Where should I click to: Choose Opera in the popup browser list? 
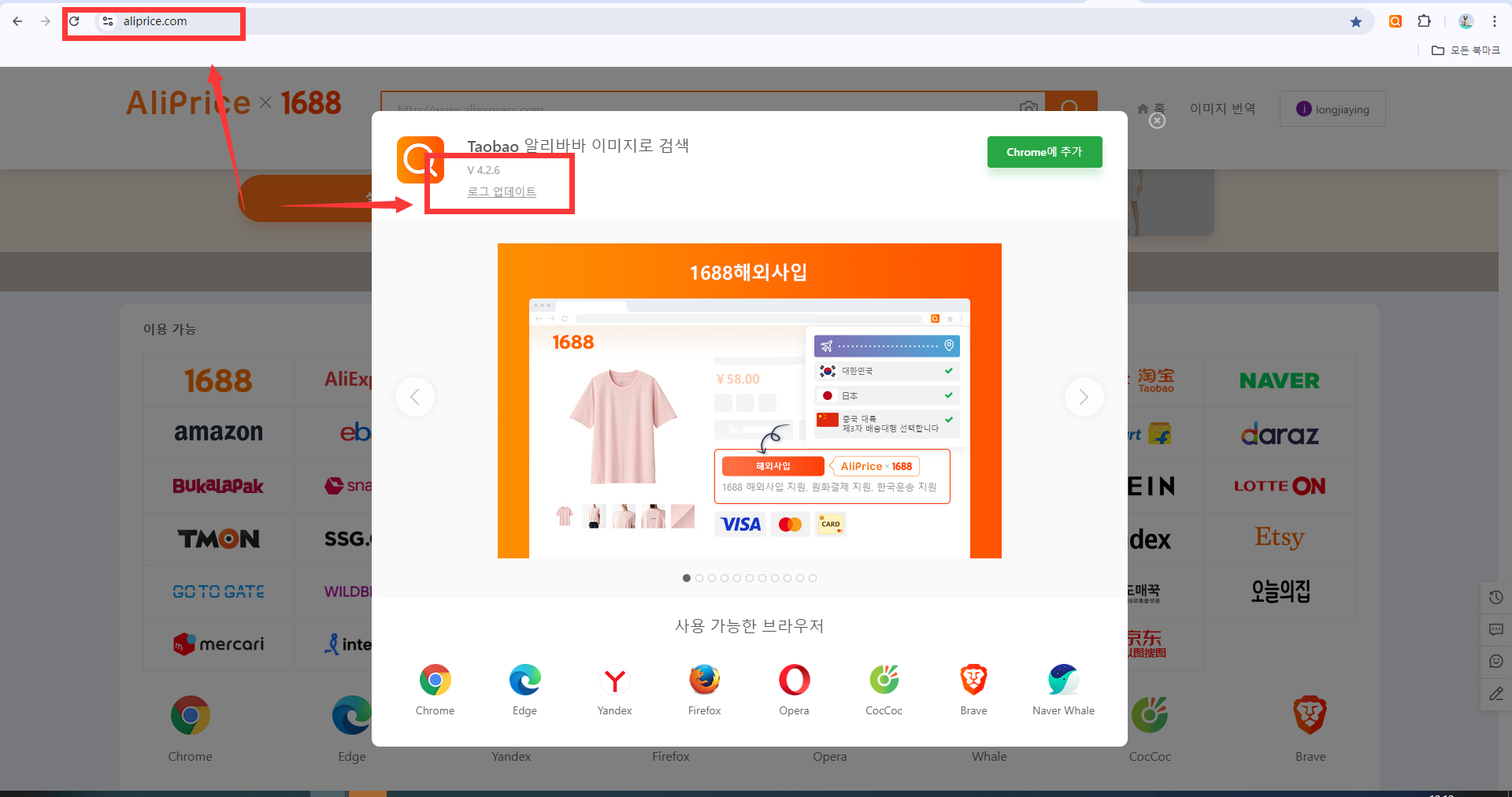coord(794,690)
